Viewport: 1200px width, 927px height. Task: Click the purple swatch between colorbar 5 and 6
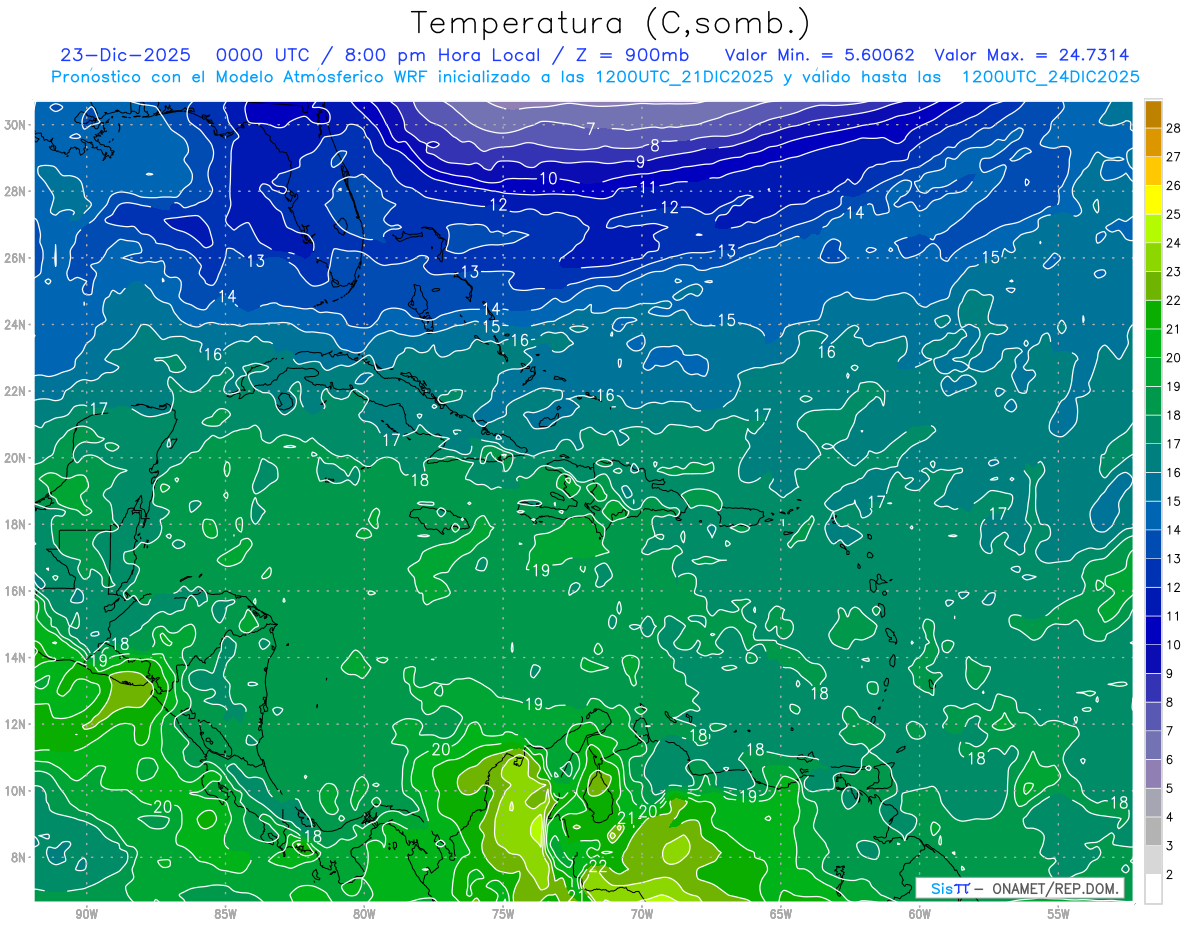(x=1153, y=774)
